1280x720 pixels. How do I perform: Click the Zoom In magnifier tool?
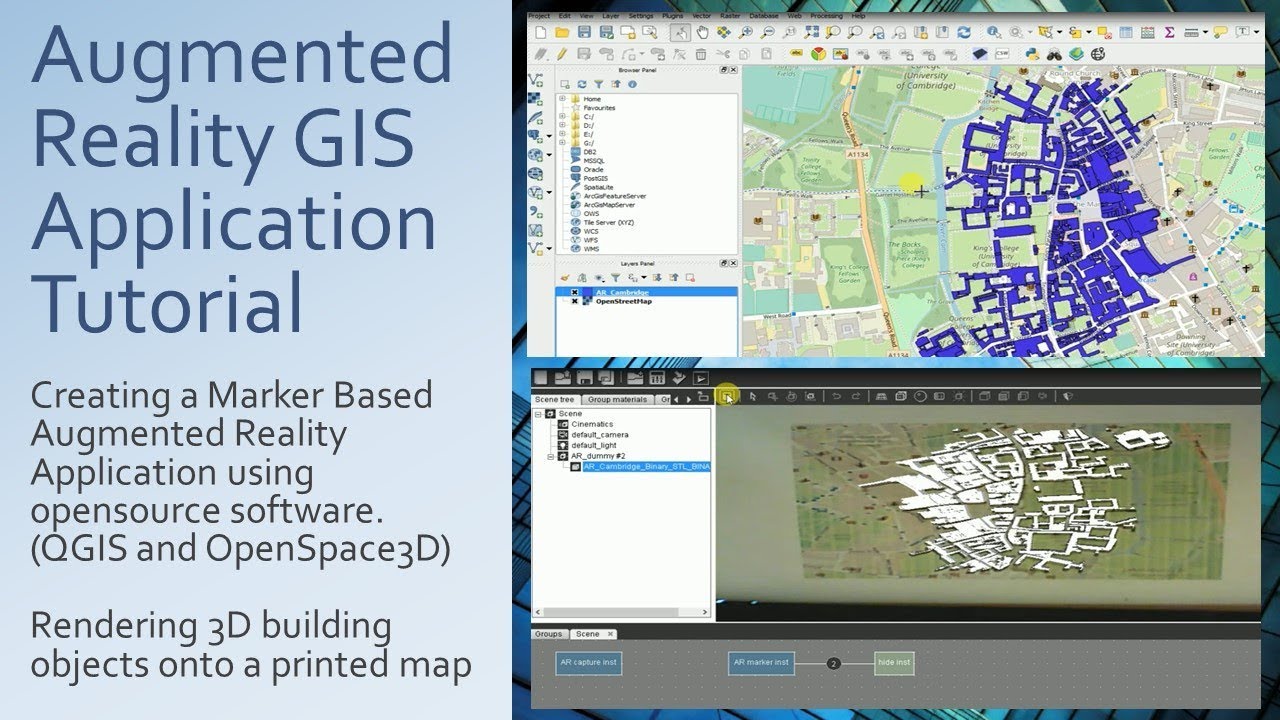tap(746, 32)
